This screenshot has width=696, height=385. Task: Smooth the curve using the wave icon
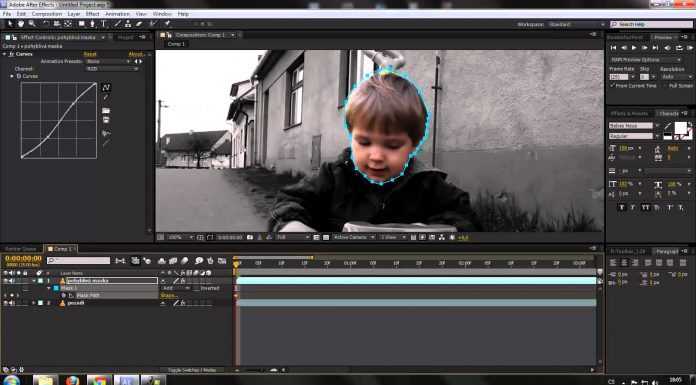coord(106,133)
